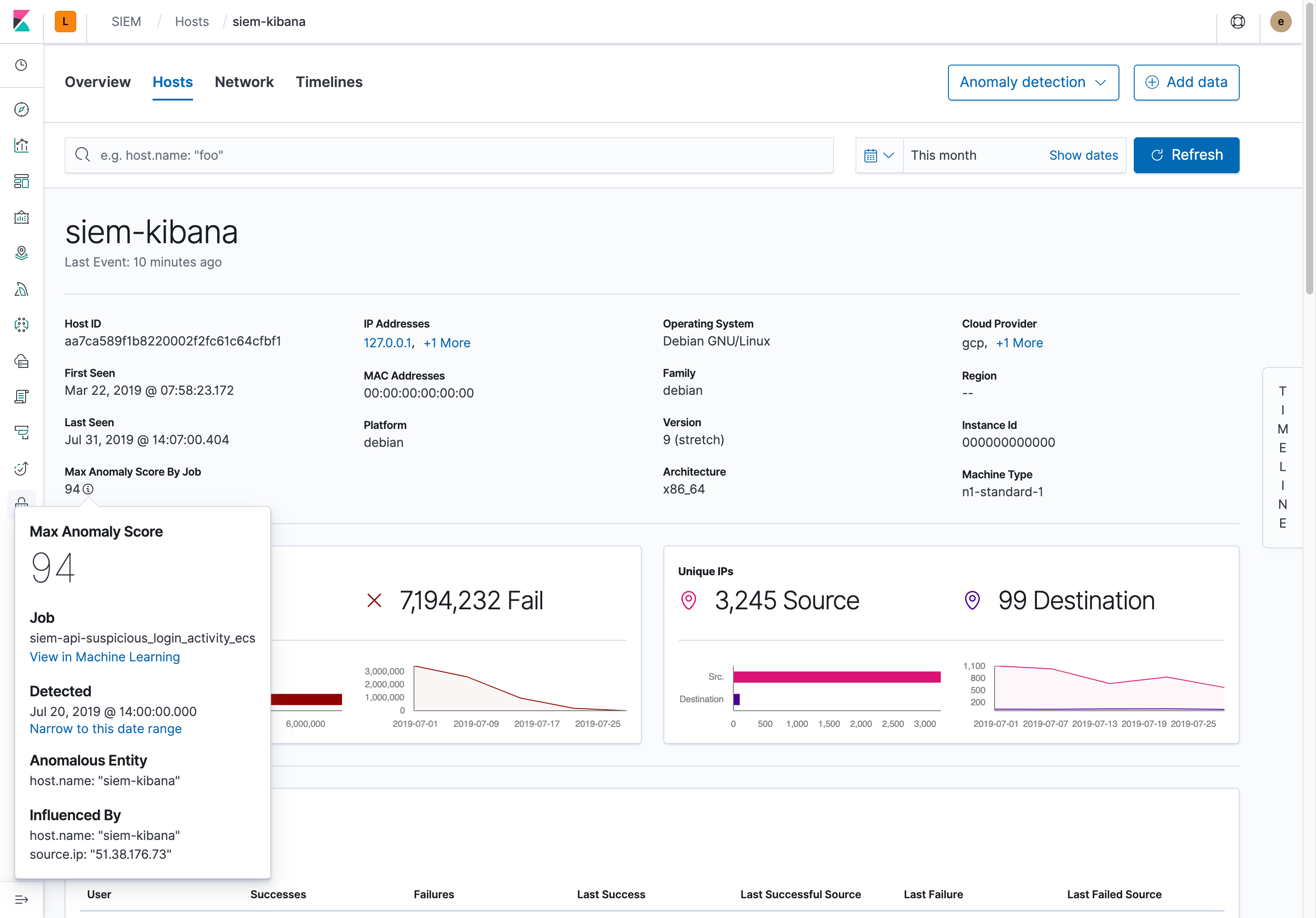Click the anomaly score info icon
This screenshot has height=918, width=1316.
pyautogui.click(x=88, y=490)
